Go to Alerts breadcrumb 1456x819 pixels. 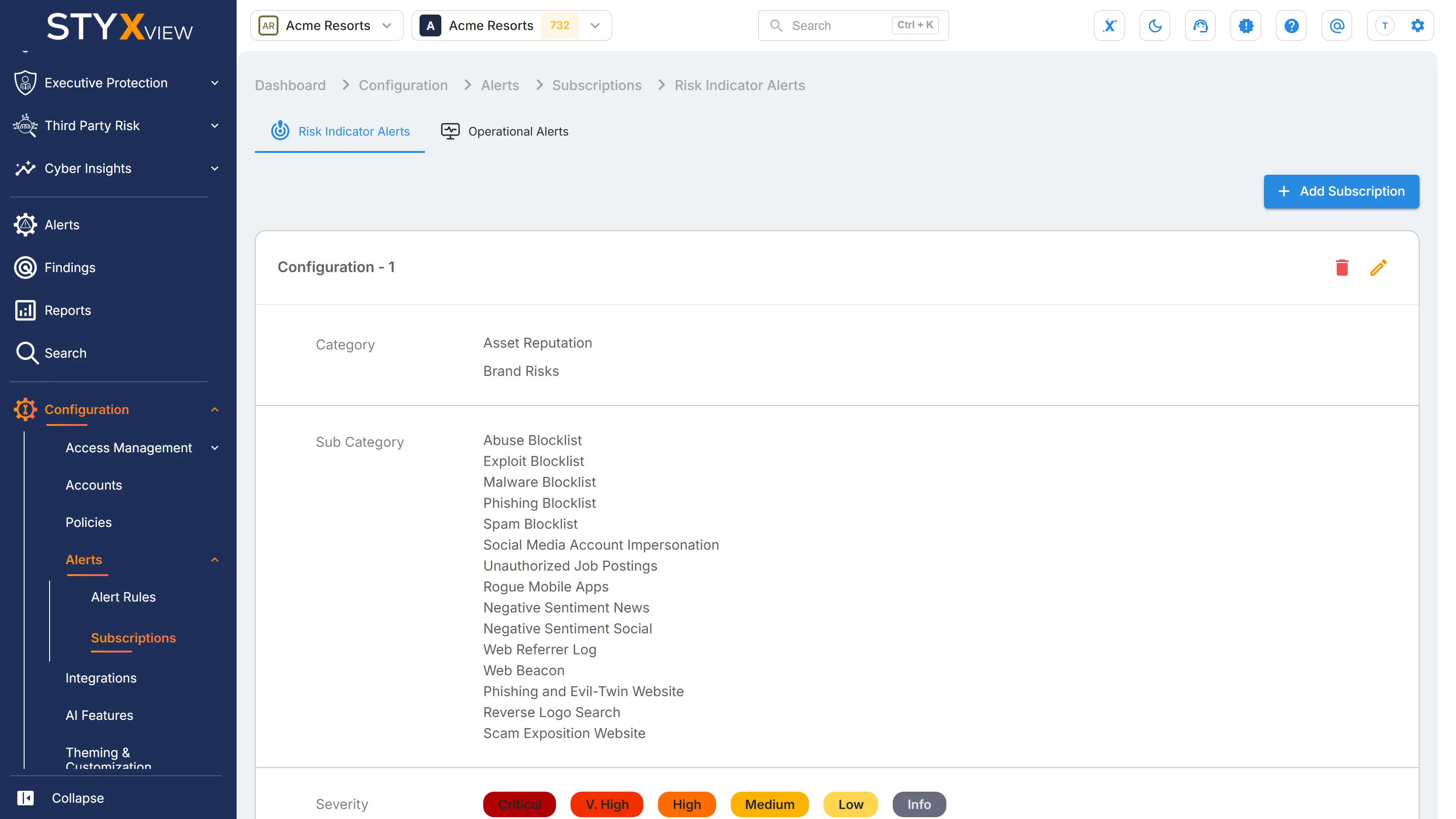500,85
